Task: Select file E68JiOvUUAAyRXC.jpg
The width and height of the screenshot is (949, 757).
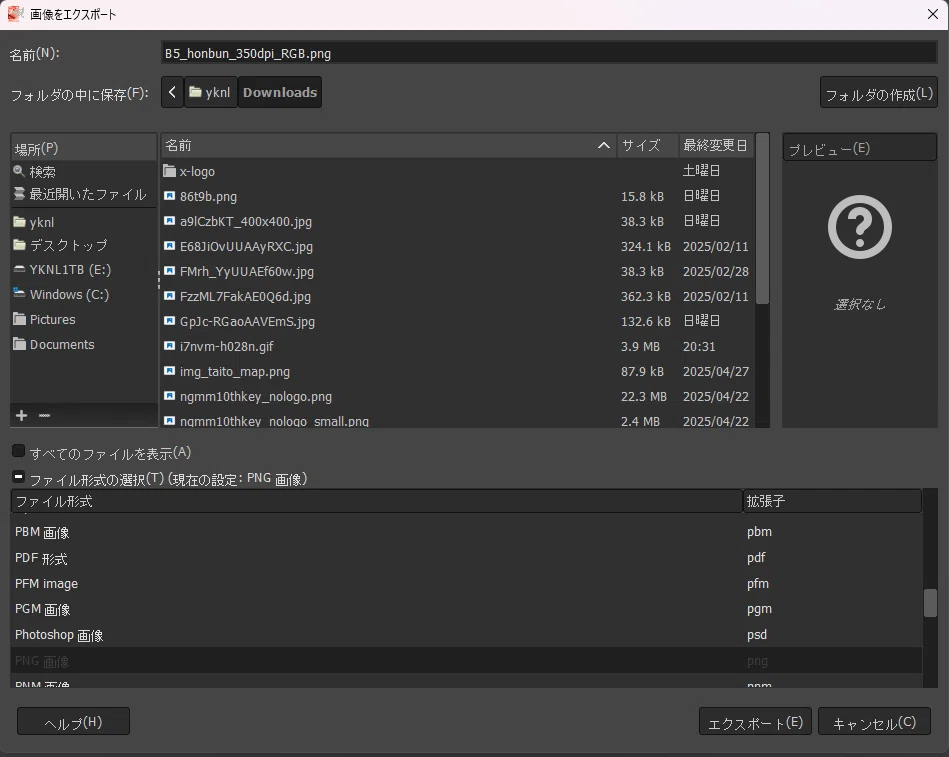Action: tap(458, 246)
